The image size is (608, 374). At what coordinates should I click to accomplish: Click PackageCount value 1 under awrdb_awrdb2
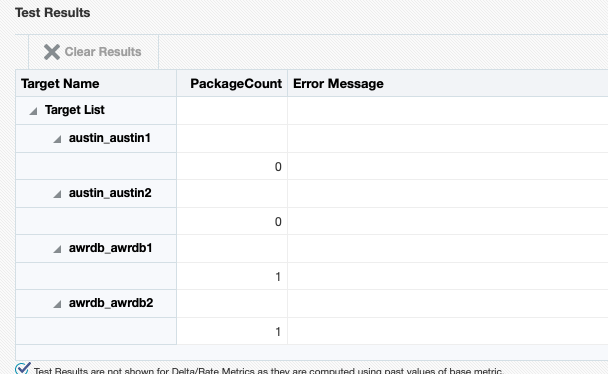278,332
